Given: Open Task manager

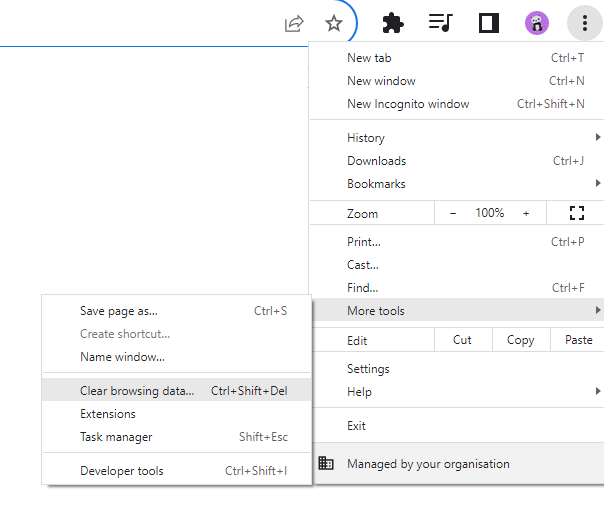Looking at the screenshot, I should tap(116, 437).
